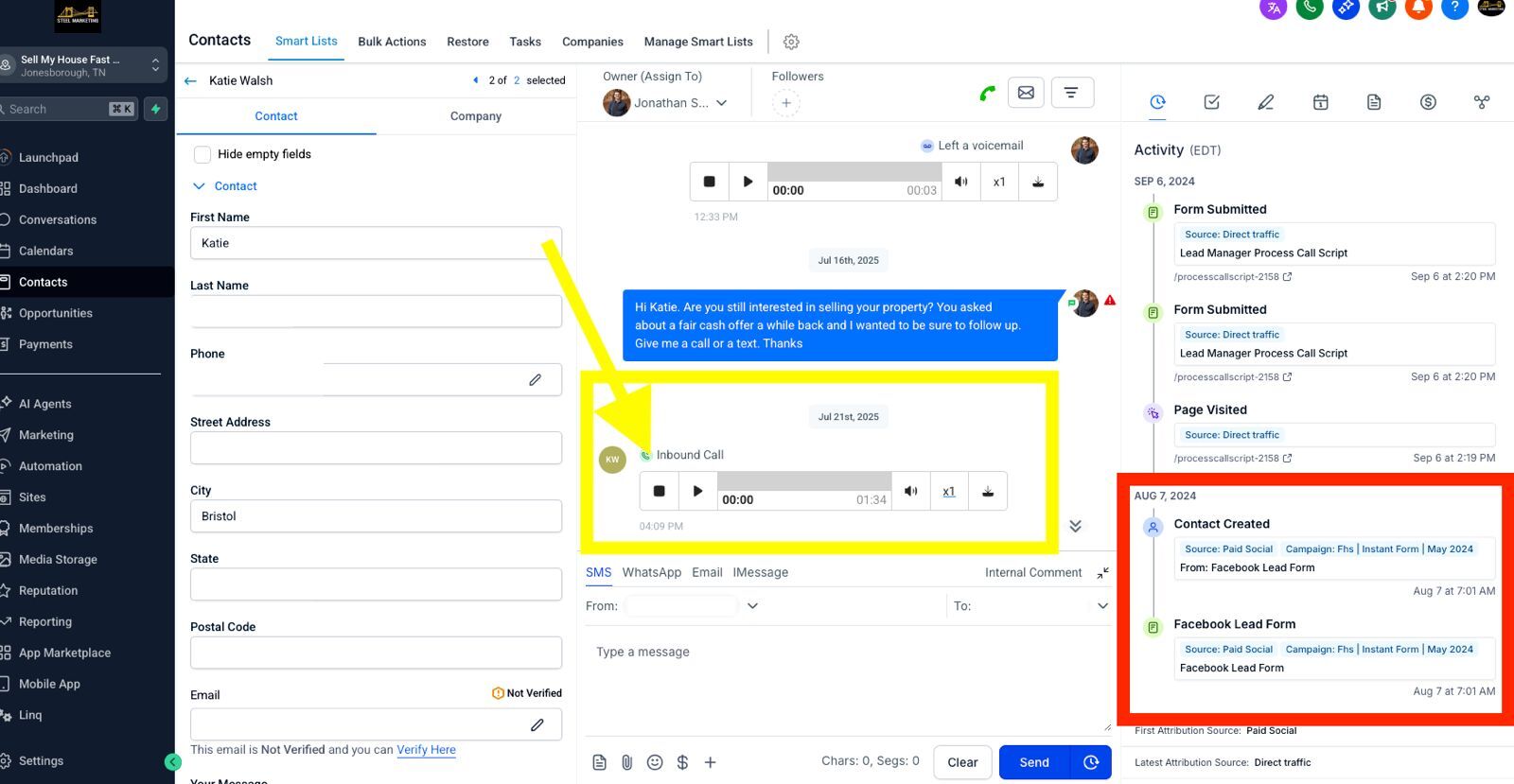The width and height of the screenshot is (1514, 784).
Task: Click the Verify Here link
Action: pos(426,750)
